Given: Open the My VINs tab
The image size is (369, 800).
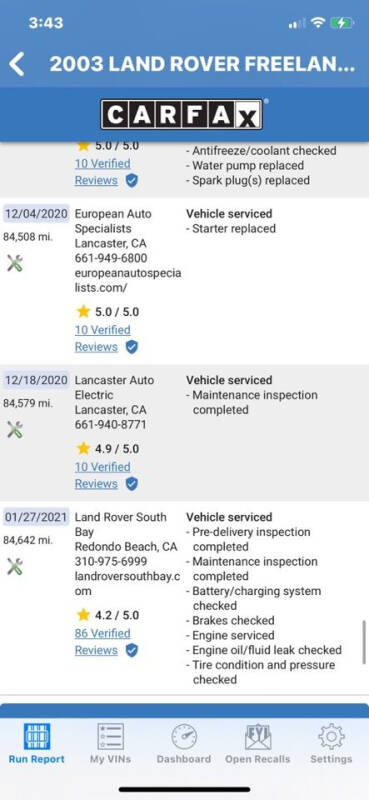Looking at the screenshot, I should point(110,743).
